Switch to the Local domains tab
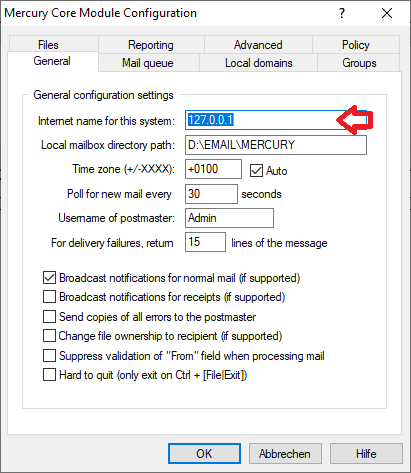Viewport: 411px width, 473px height. click(x=258, y=63)
